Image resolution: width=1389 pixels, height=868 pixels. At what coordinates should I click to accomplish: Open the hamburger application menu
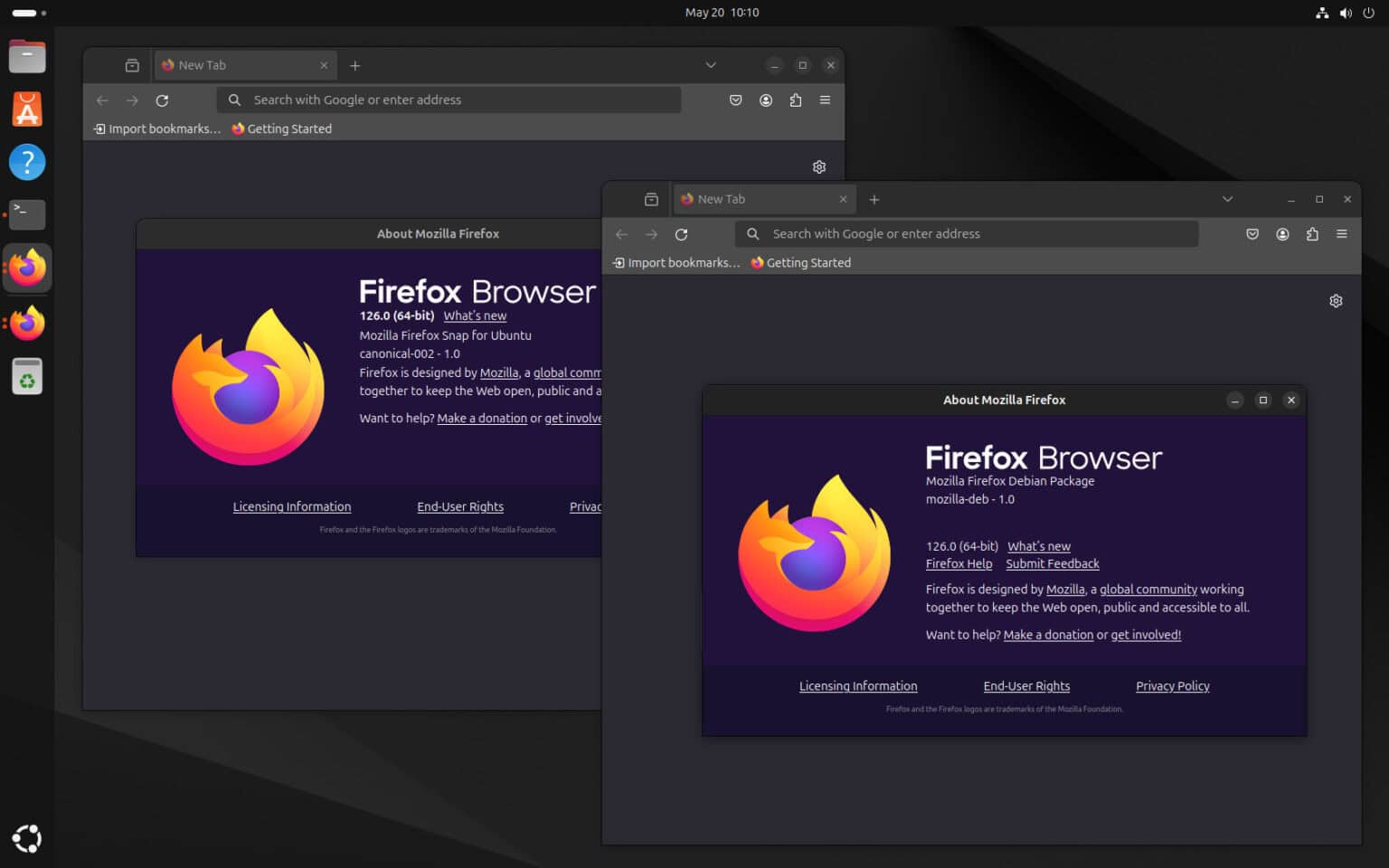(1341, 233)
